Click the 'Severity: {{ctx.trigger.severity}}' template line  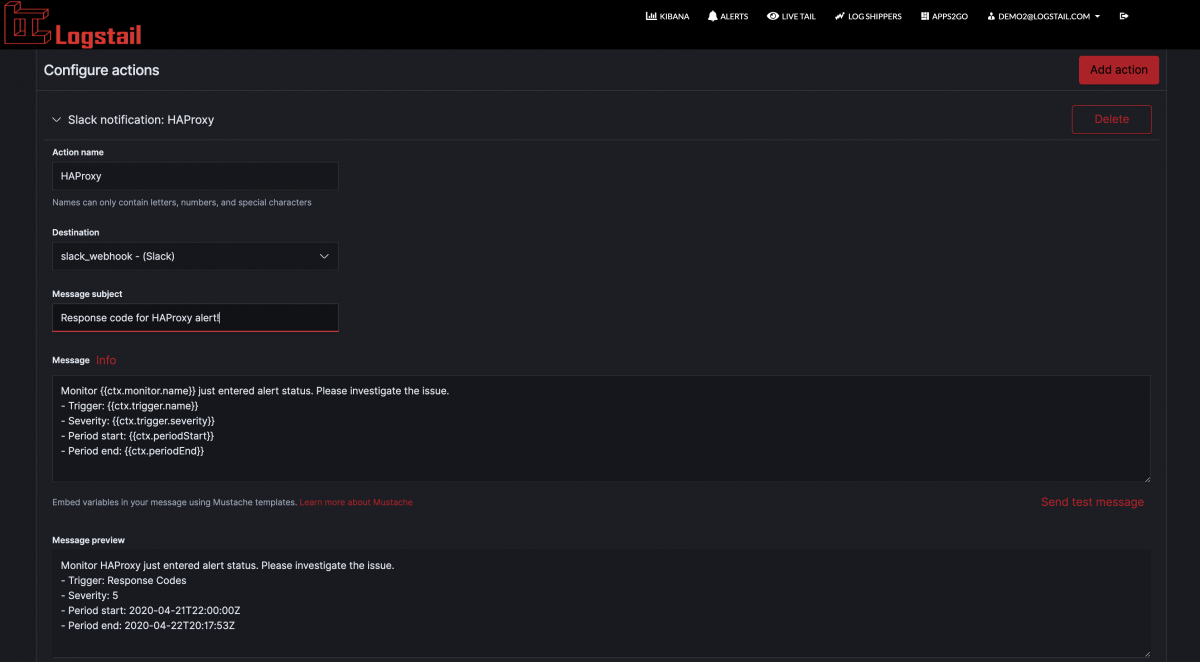click(x=138, y=421)
